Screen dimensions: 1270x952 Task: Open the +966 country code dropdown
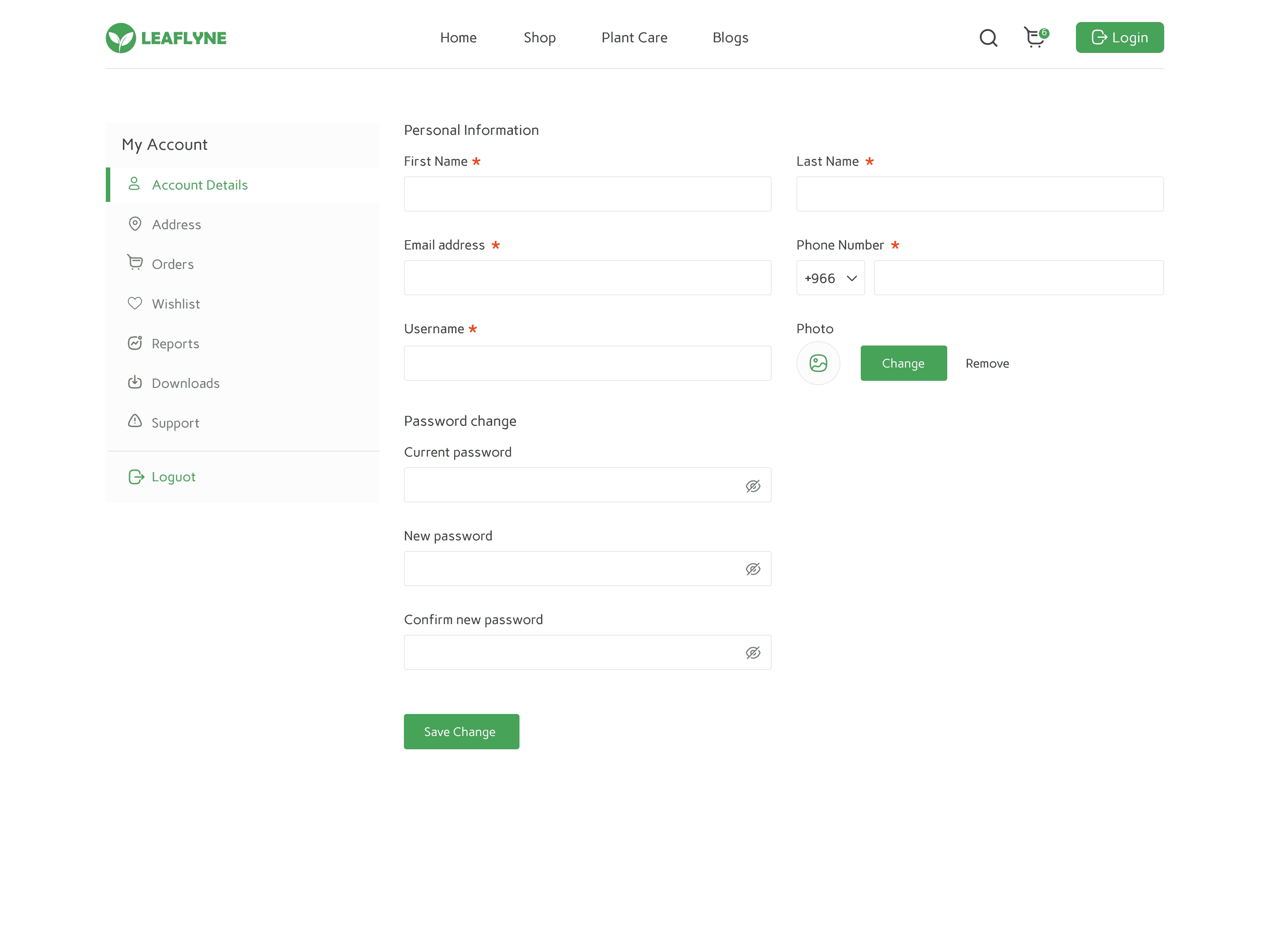[x=830, y=278]
